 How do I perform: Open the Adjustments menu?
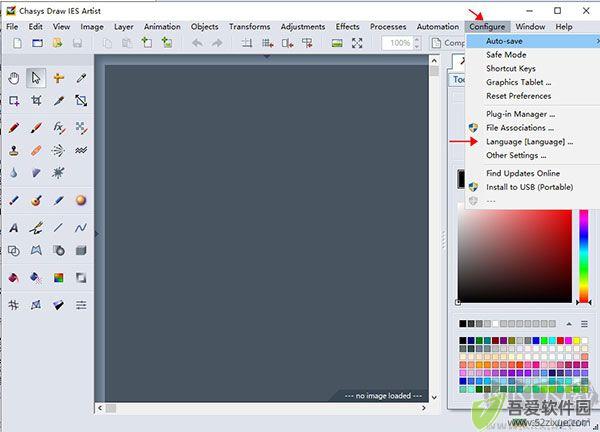click(303, 27)
